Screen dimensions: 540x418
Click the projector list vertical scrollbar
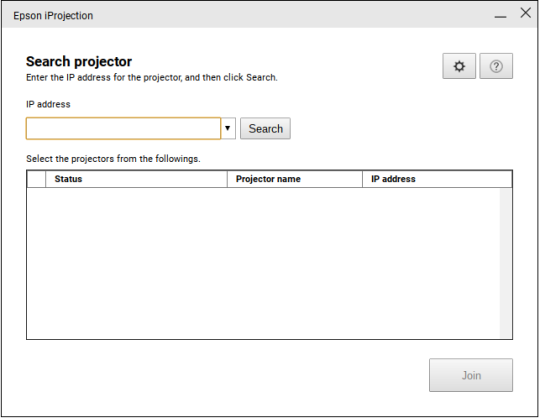tap(506, 263)
